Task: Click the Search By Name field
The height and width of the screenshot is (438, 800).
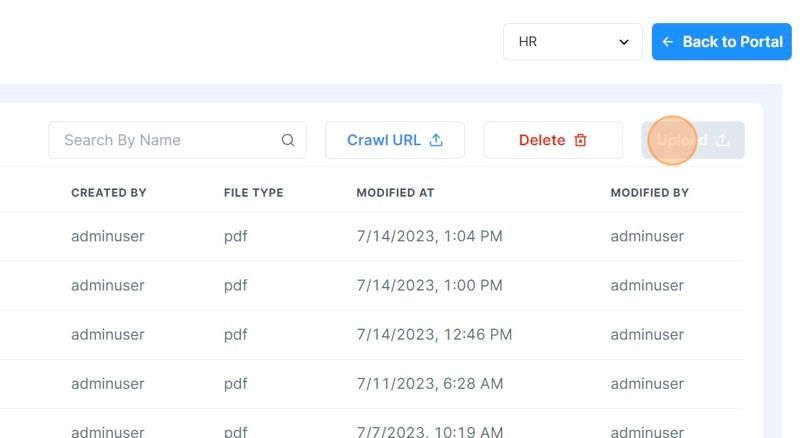Action: coord(178,140)
